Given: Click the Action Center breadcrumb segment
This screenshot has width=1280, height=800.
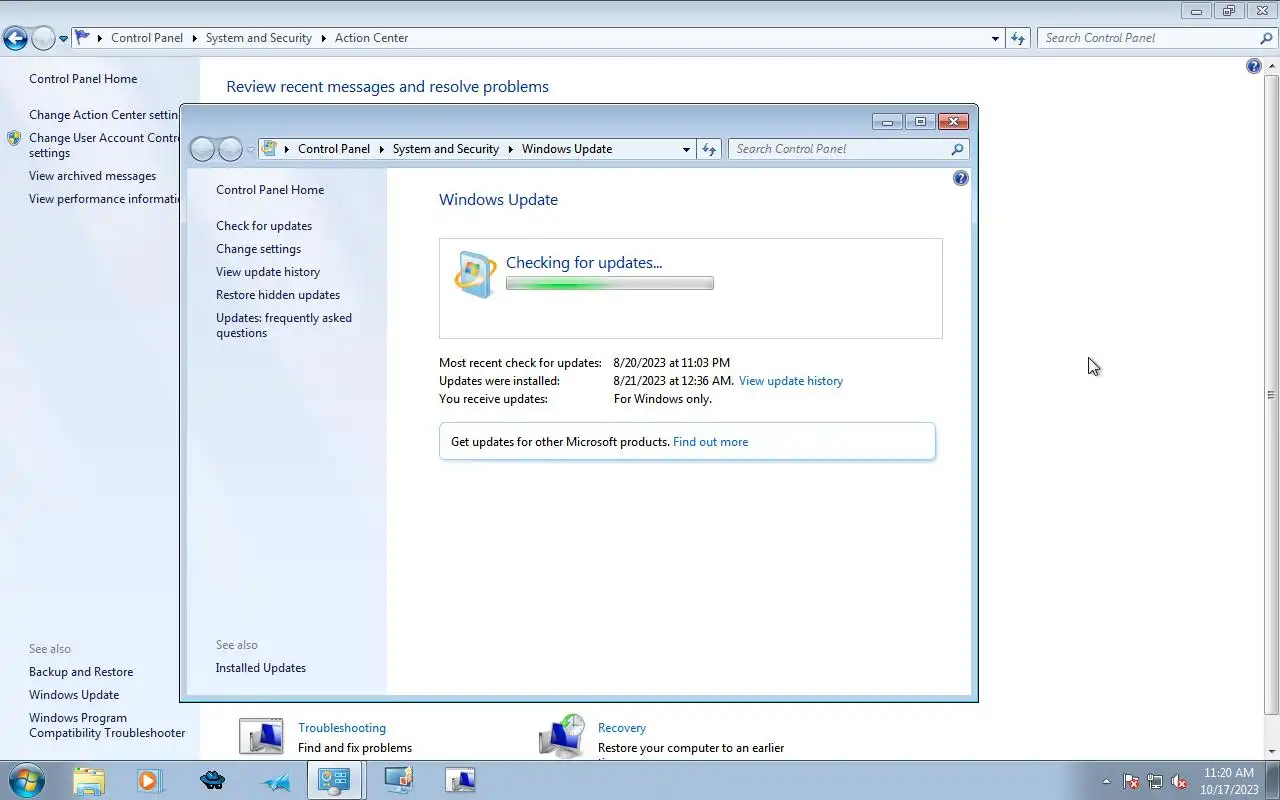Looking at the screenshot, I should click(x=371, y=38).
